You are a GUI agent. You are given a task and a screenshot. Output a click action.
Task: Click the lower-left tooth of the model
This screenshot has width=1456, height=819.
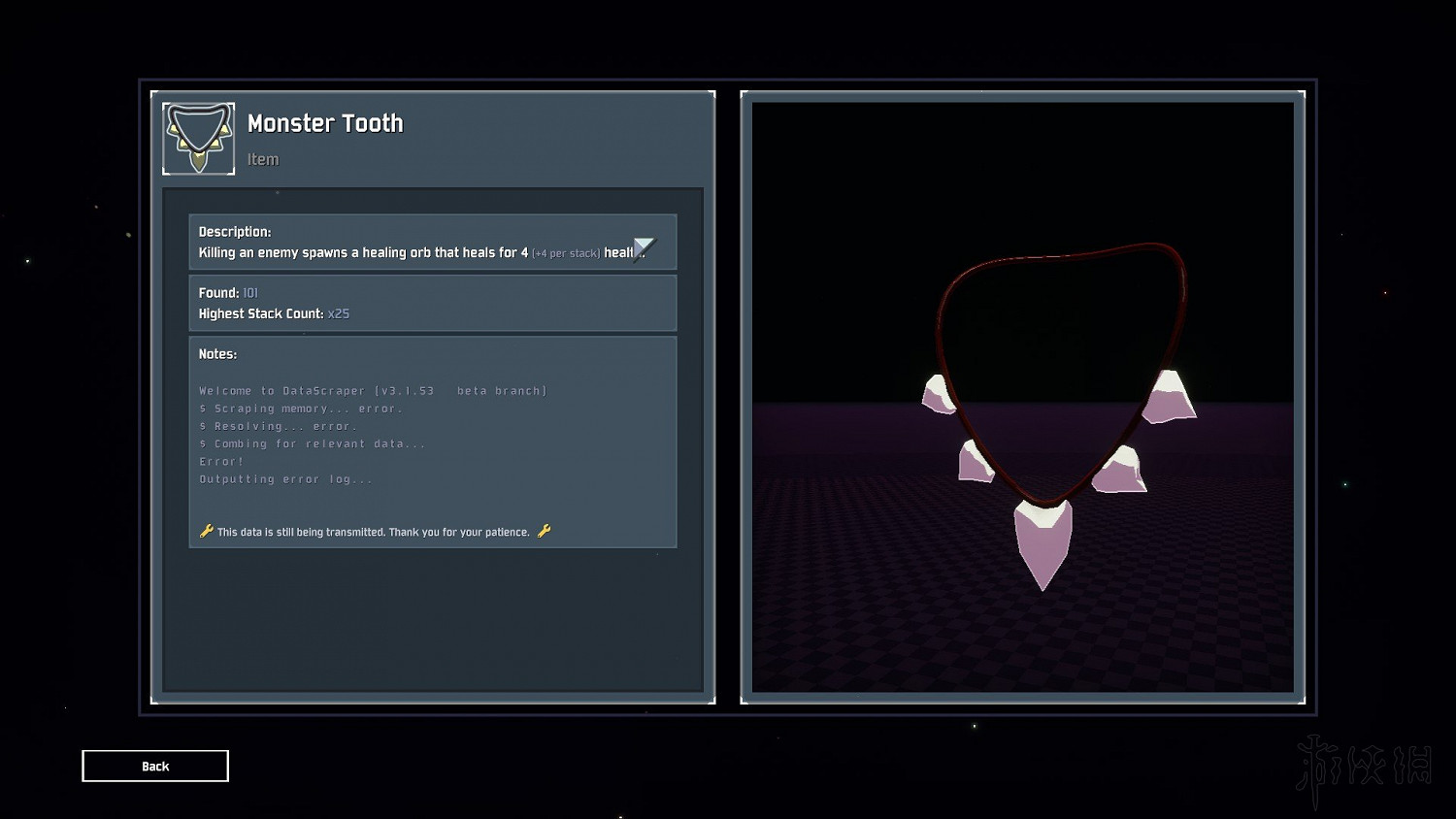point(974,463)
